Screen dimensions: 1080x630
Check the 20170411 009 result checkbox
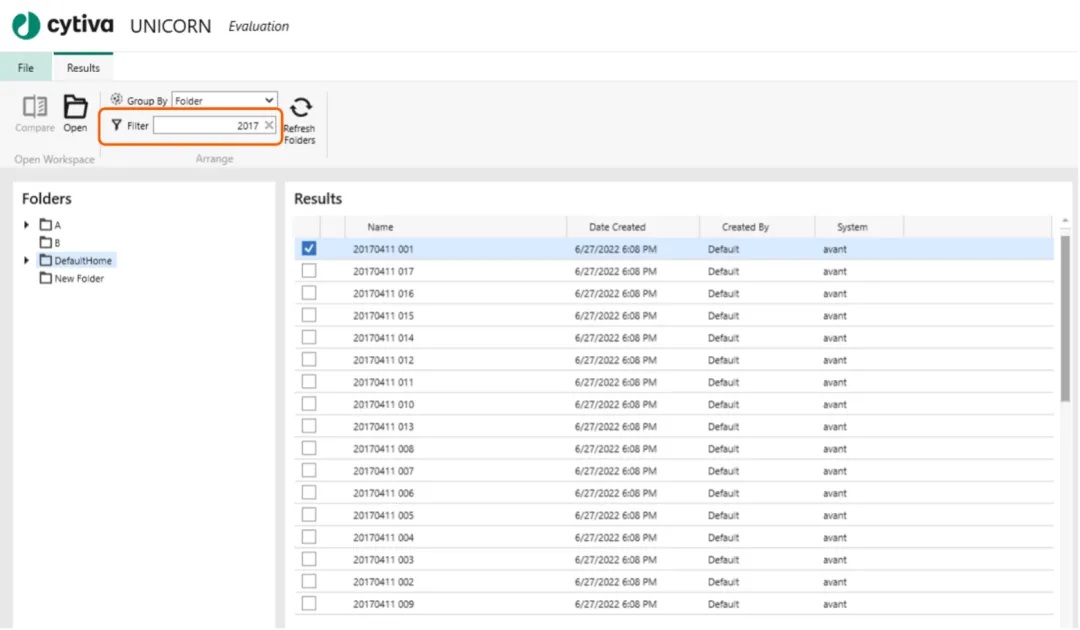(x=309, y=603)
